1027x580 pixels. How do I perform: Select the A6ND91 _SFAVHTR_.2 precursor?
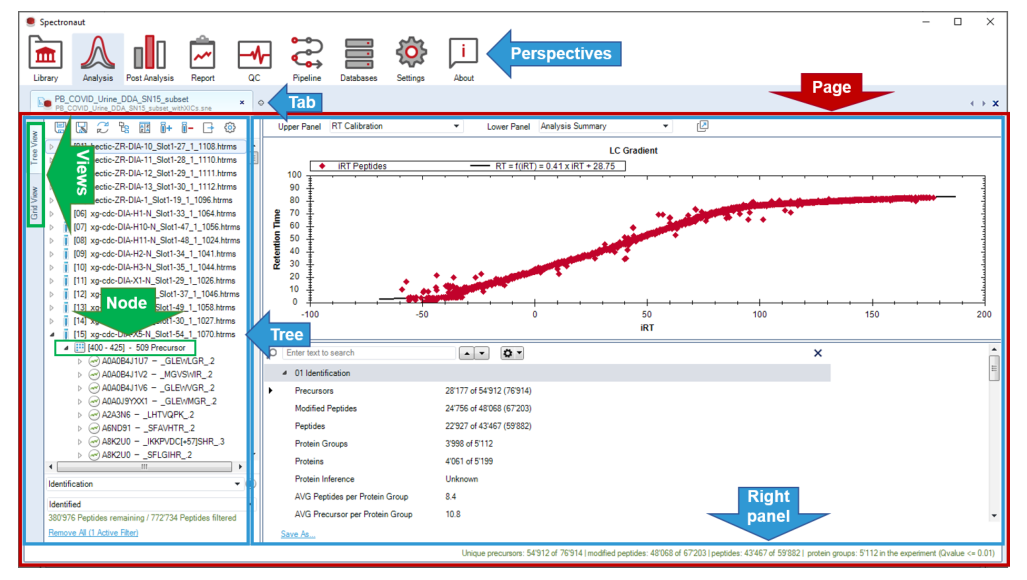tap(148, 428)
